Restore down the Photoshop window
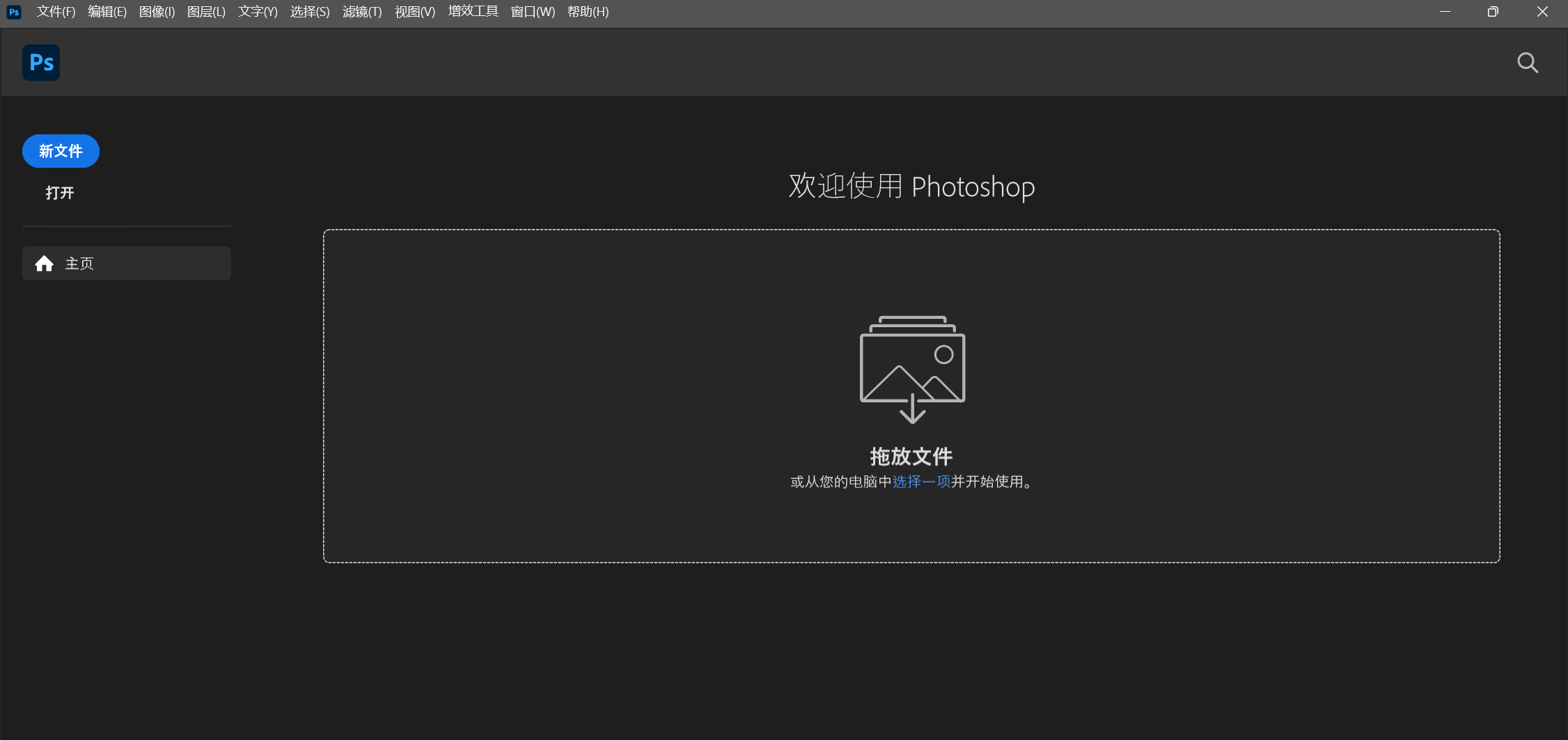This screenshot has width=1568, height=740. coord(1493,12)
